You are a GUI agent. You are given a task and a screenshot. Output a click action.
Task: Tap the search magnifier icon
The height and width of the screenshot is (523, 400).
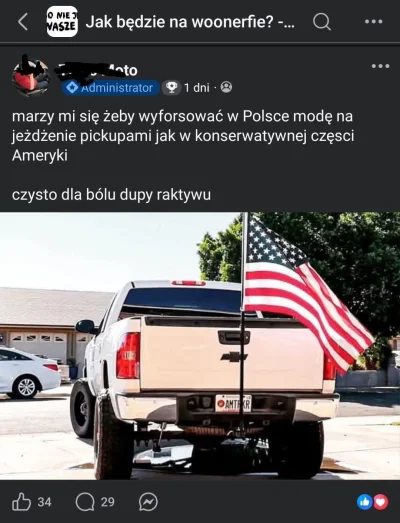pos(322,22)
